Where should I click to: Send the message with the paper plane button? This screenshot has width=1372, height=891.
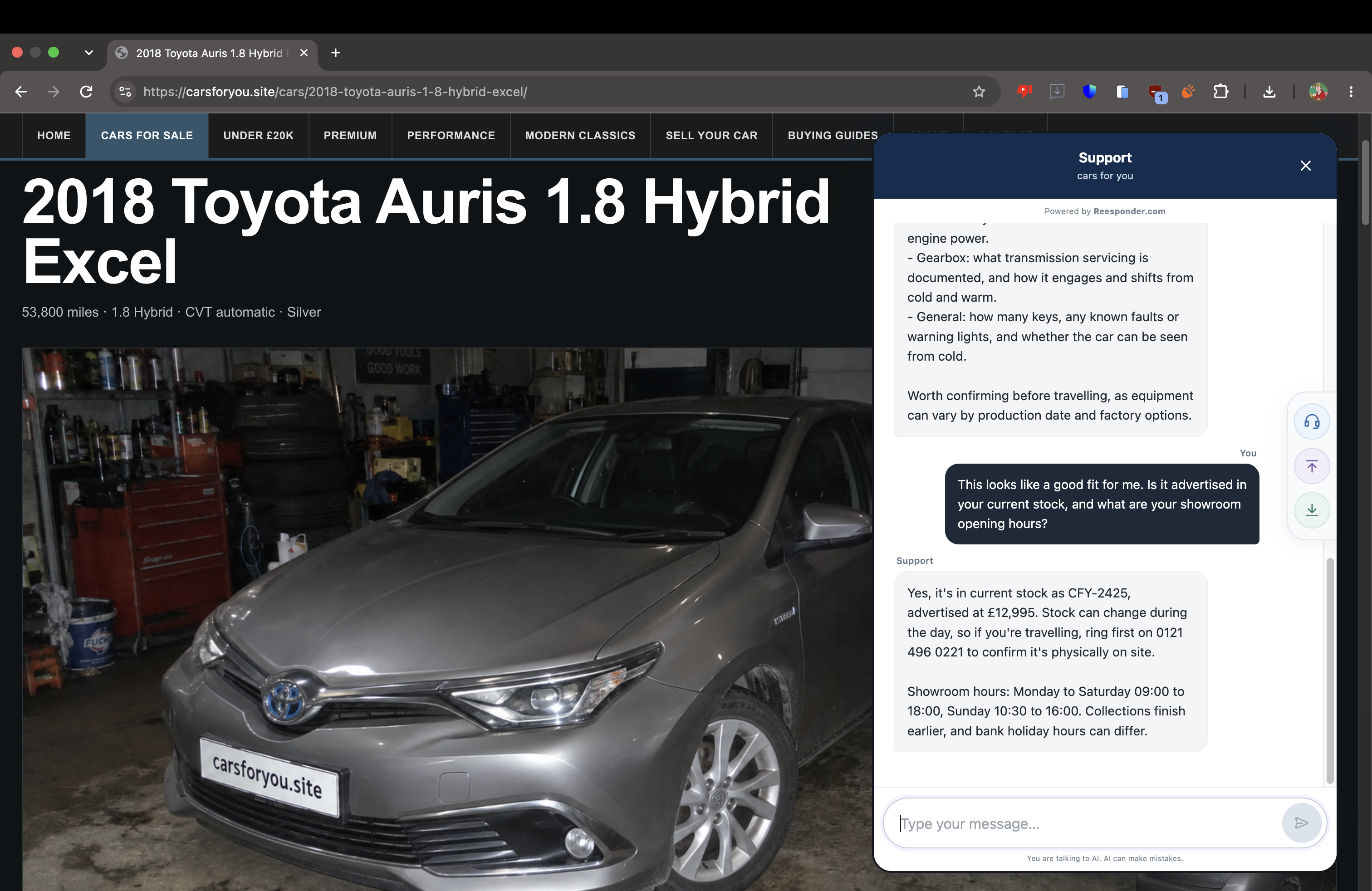coord(1301,823)
